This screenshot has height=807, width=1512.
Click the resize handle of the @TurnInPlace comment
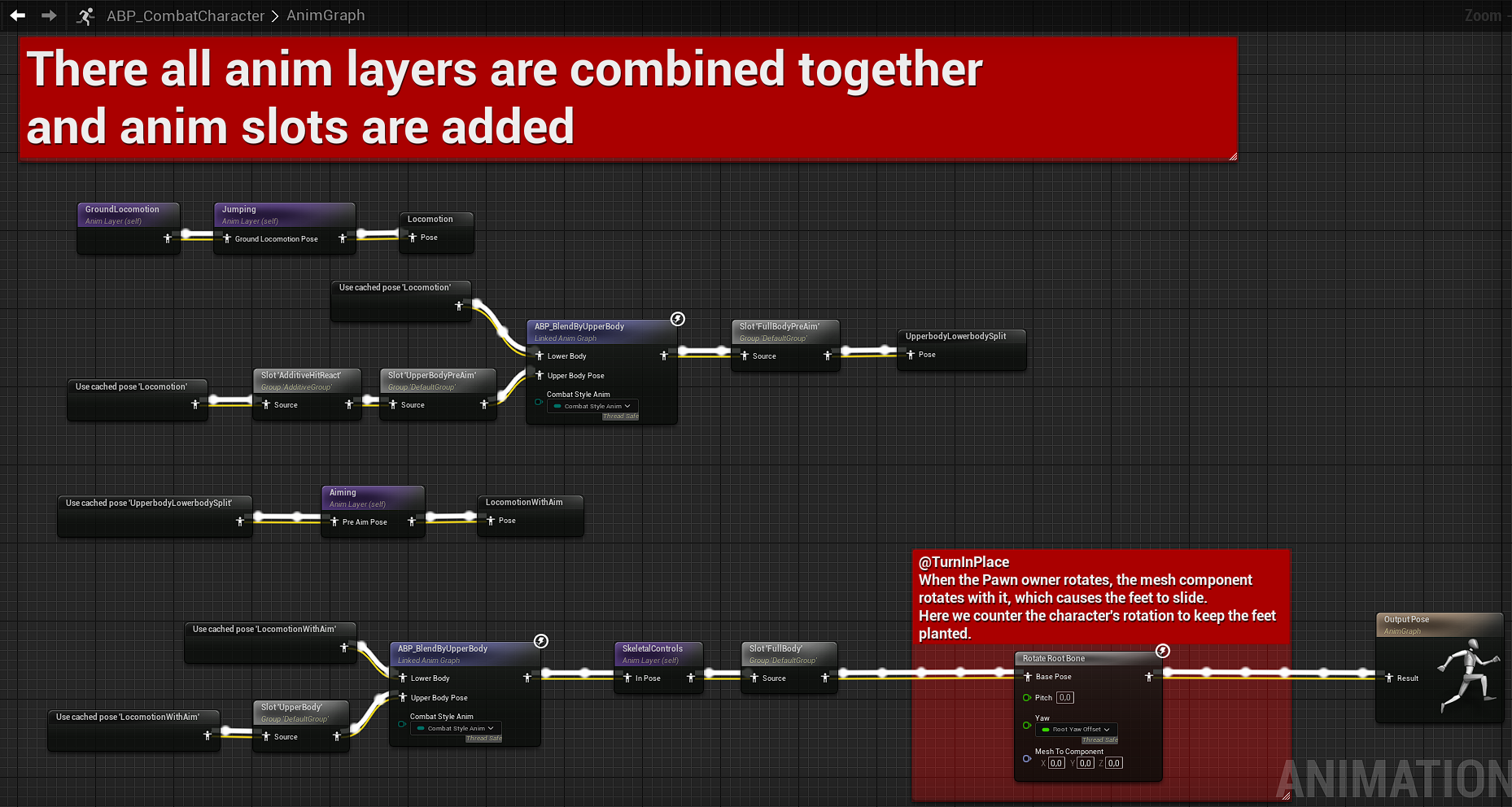1285,796
